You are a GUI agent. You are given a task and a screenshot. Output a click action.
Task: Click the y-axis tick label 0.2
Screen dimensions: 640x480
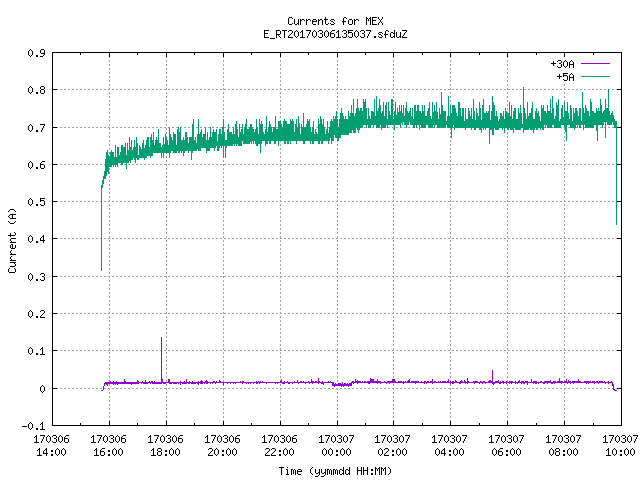point(36,314)
